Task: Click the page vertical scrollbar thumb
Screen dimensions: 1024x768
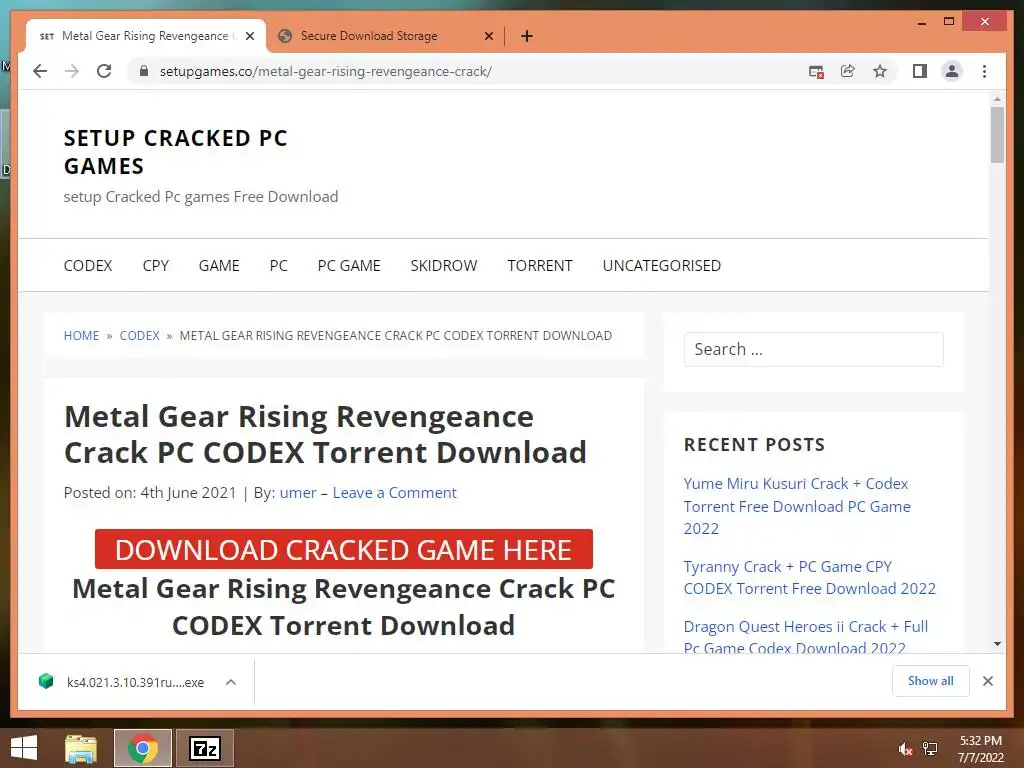Action: coord(997,135)
